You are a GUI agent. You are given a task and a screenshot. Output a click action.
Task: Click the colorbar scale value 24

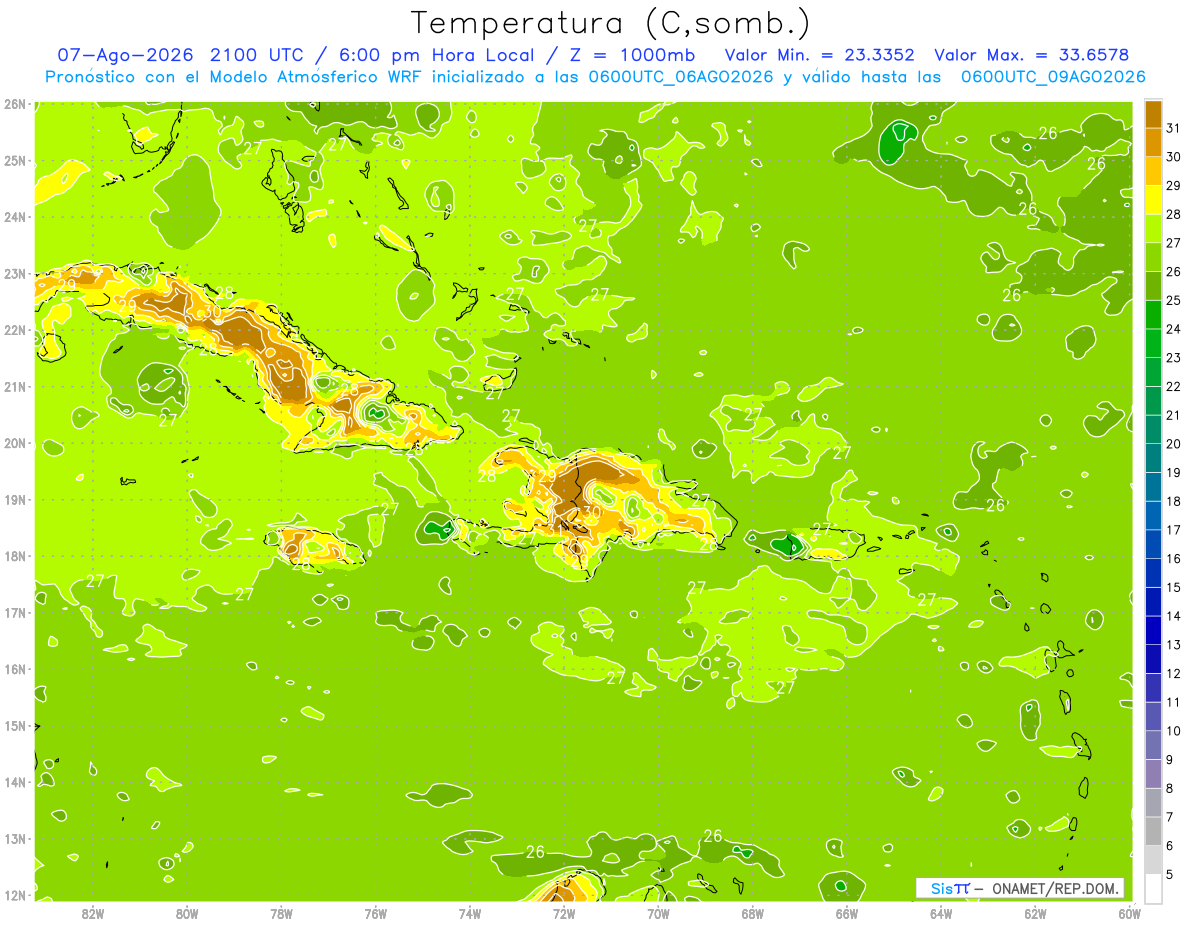click(1173, 329)
